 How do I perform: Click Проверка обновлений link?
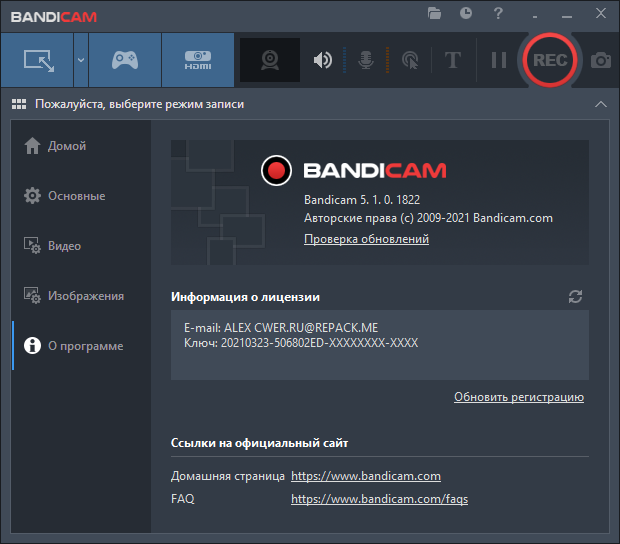366,239
